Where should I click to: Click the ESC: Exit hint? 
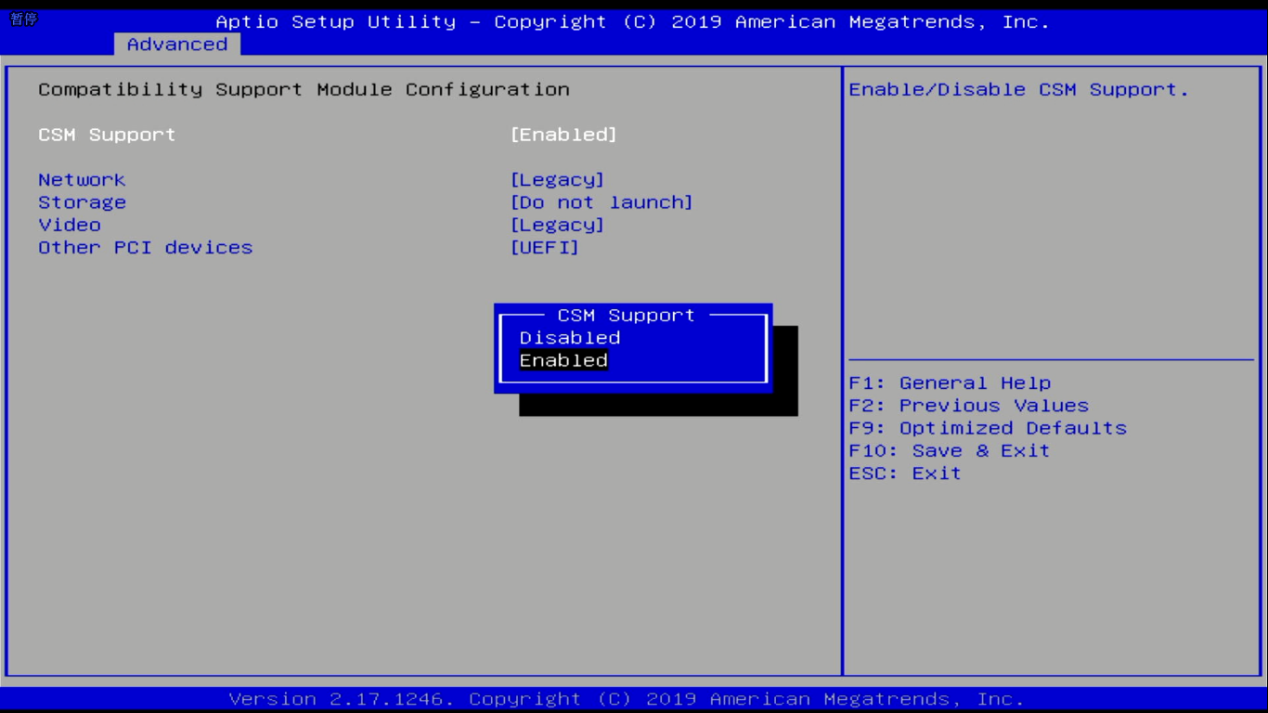(x=904, y=474)
